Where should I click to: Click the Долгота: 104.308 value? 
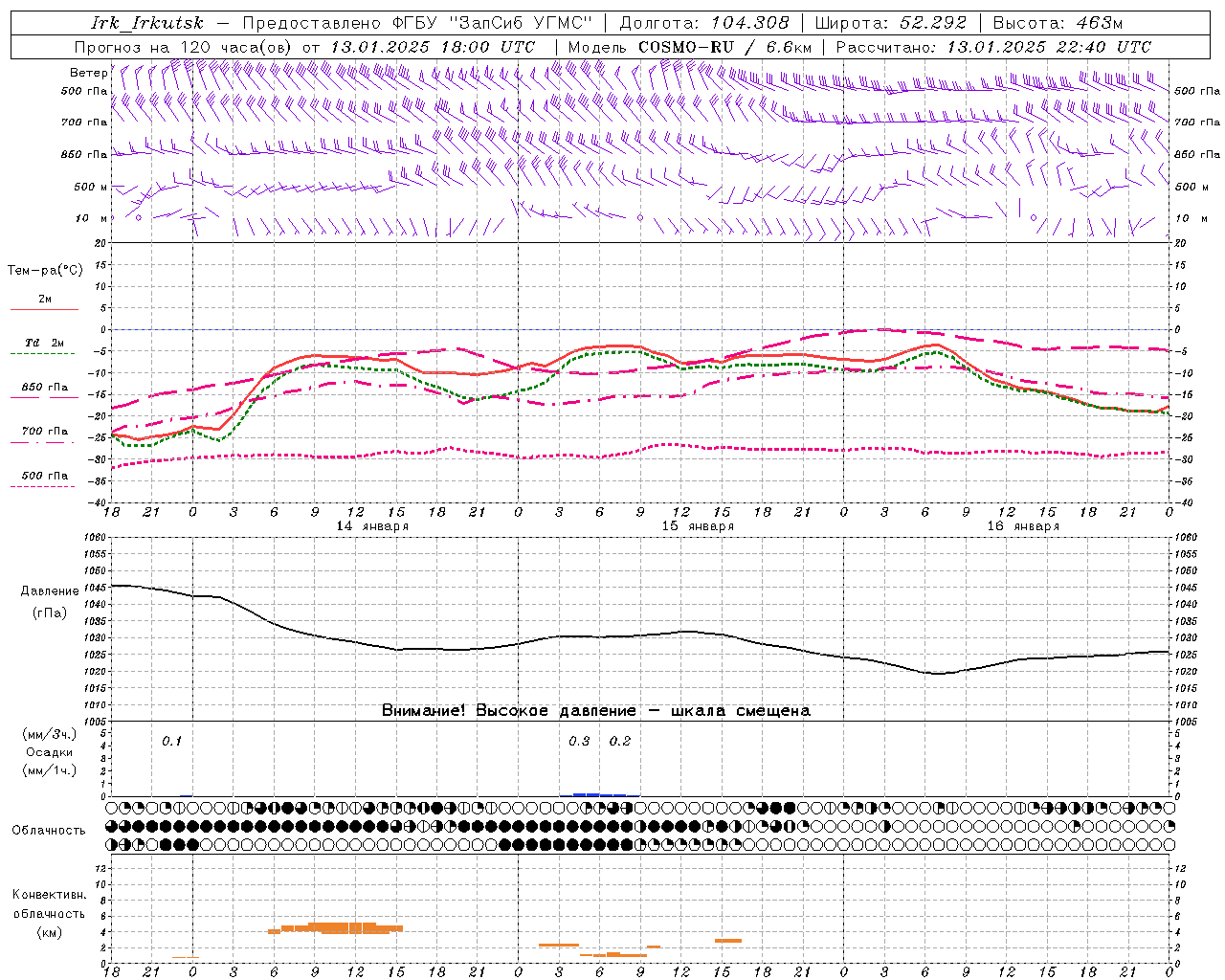[x=704, y=23]
